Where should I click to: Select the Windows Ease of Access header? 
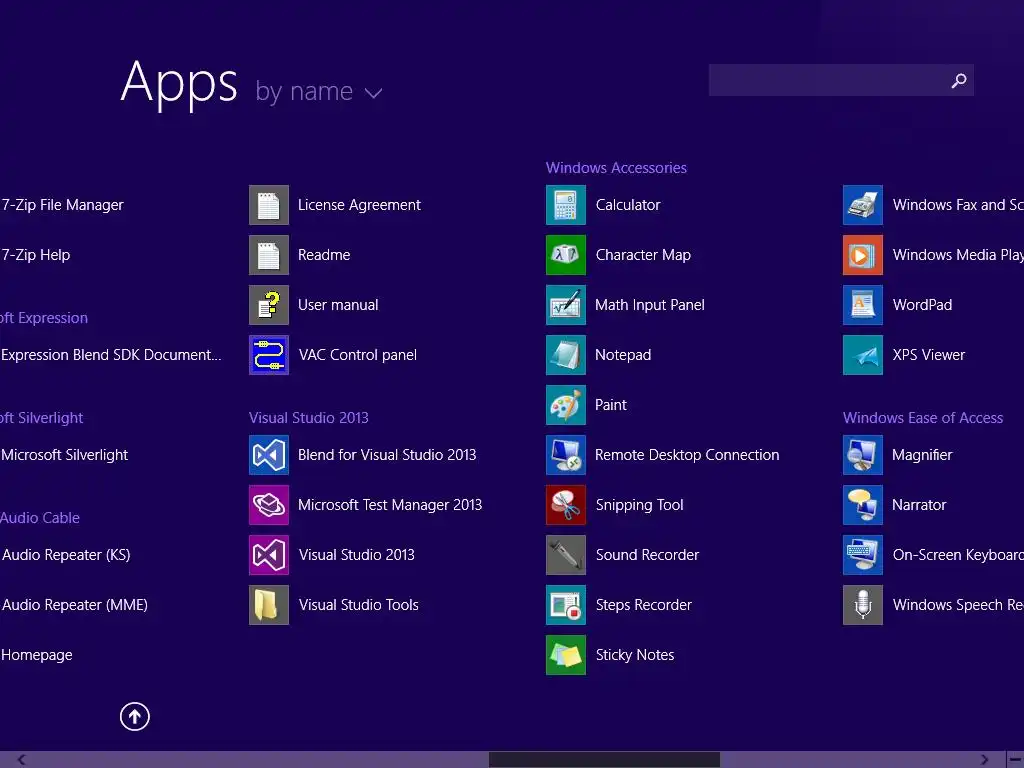tap(923, 418)
